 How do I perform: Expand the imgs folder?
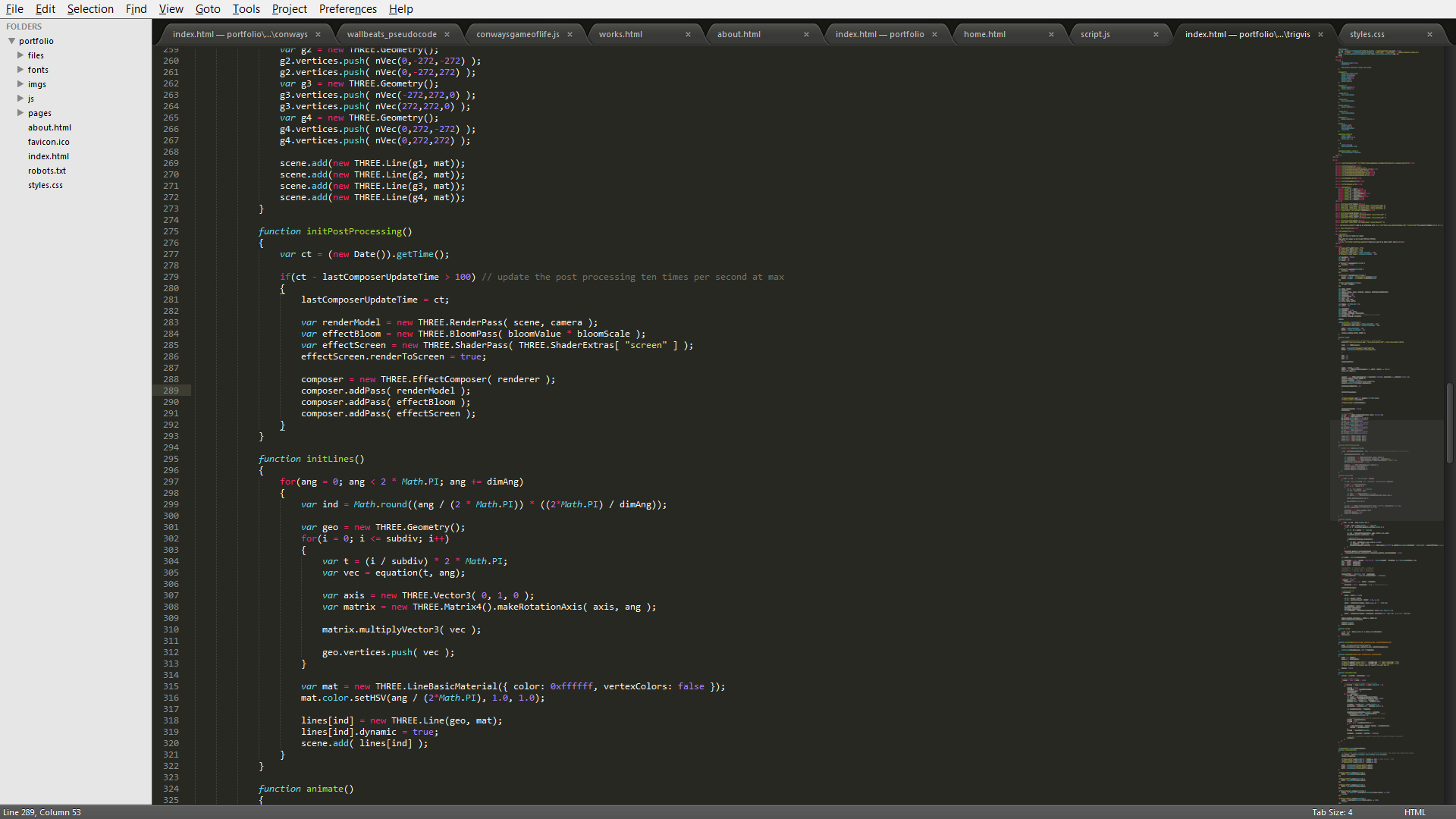[x=20, y=84]
